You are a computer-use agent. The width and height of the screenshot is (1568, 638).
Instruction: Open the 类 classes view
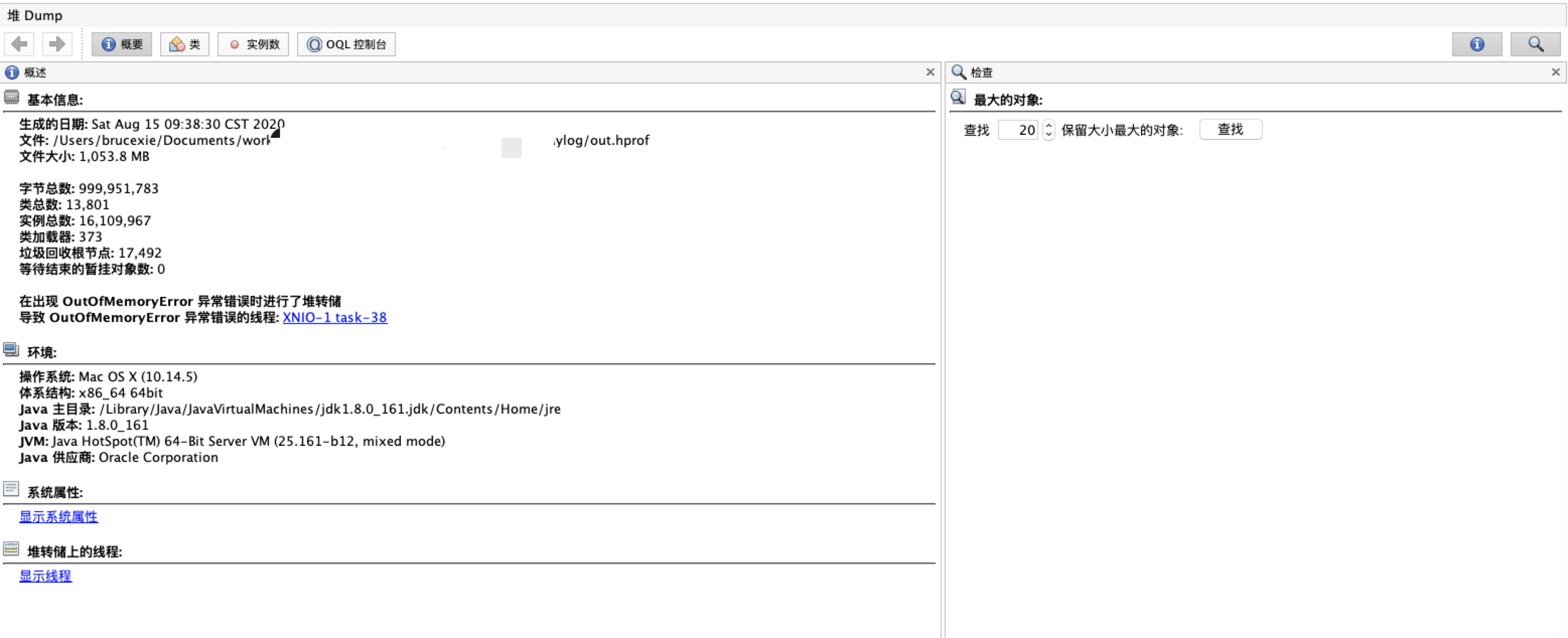click(184, 44)
